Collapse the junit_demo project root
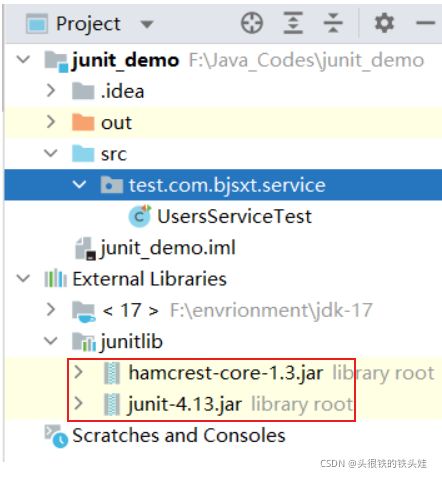Viewport: 442px width, 477px height. [23, 60]
